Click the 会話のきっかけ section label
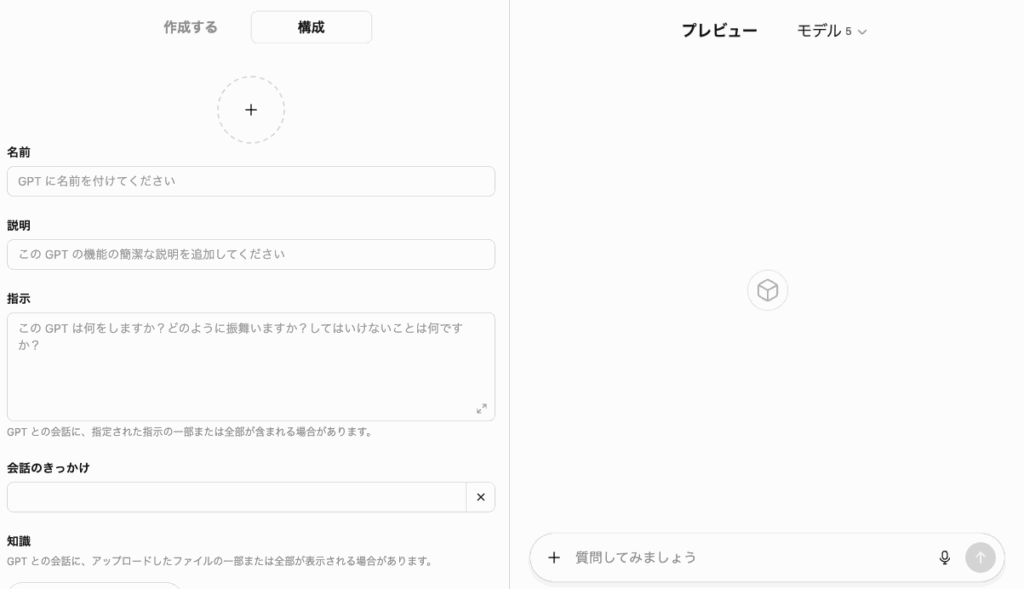Image resolution: width=1024 pixels, height=589 pixels. 48,468
